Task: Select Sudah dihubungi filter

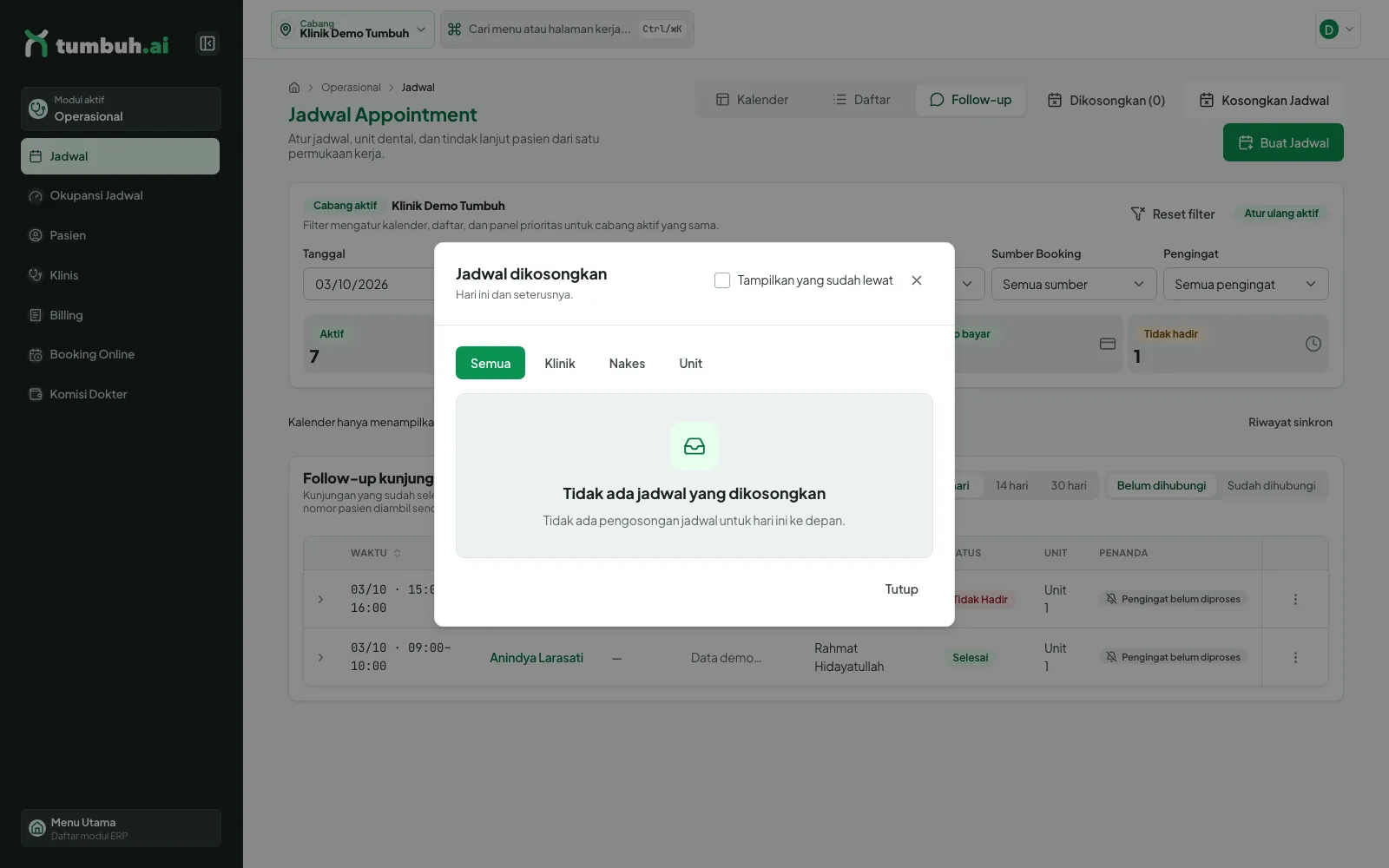Action: click(1271, 485)
